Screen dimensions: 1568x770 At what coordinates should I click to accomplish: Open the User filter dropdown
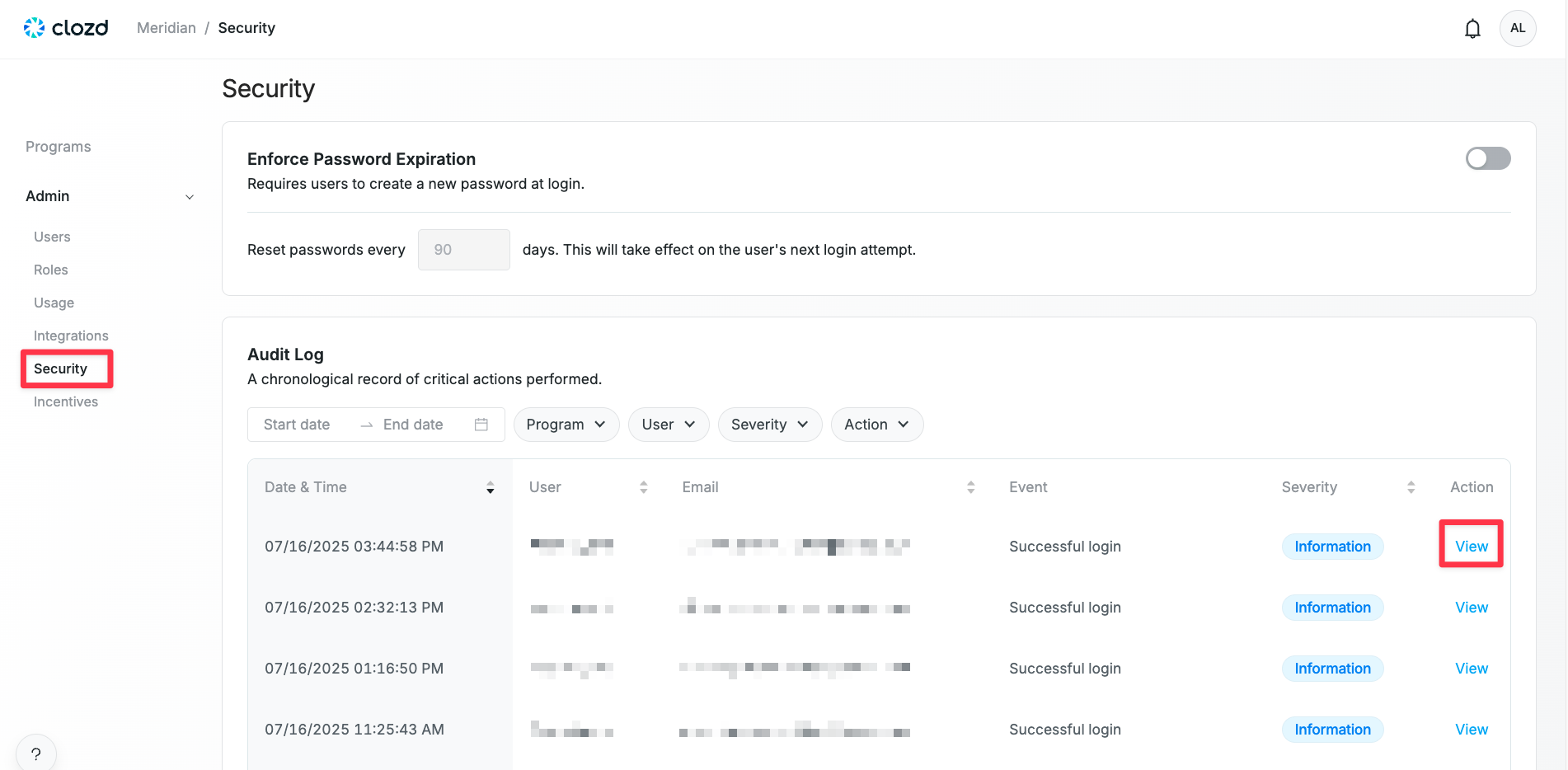(669, 425)
